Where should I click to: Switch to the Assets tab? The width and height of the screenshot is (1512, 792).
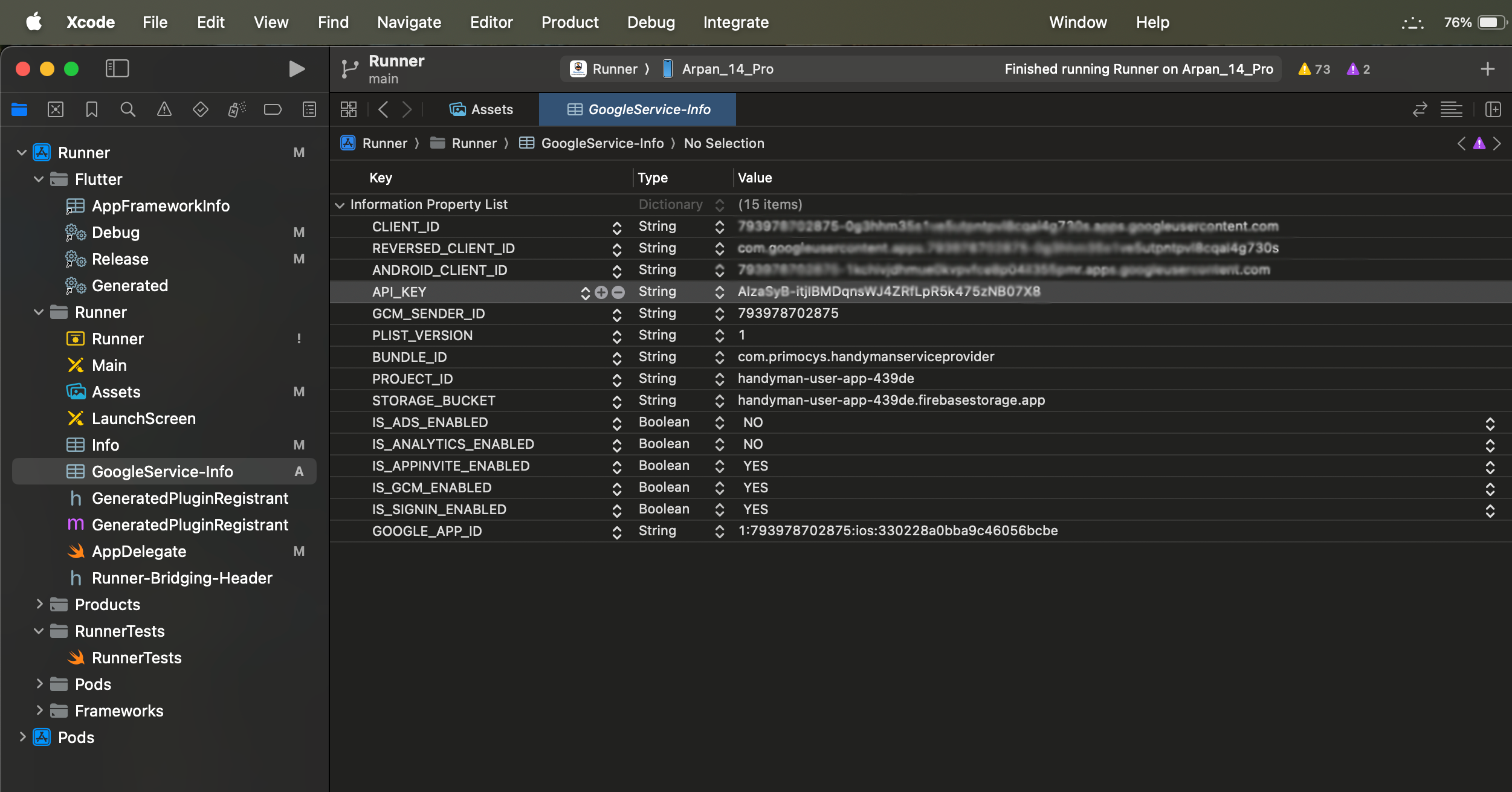click(x=482, y=109)
